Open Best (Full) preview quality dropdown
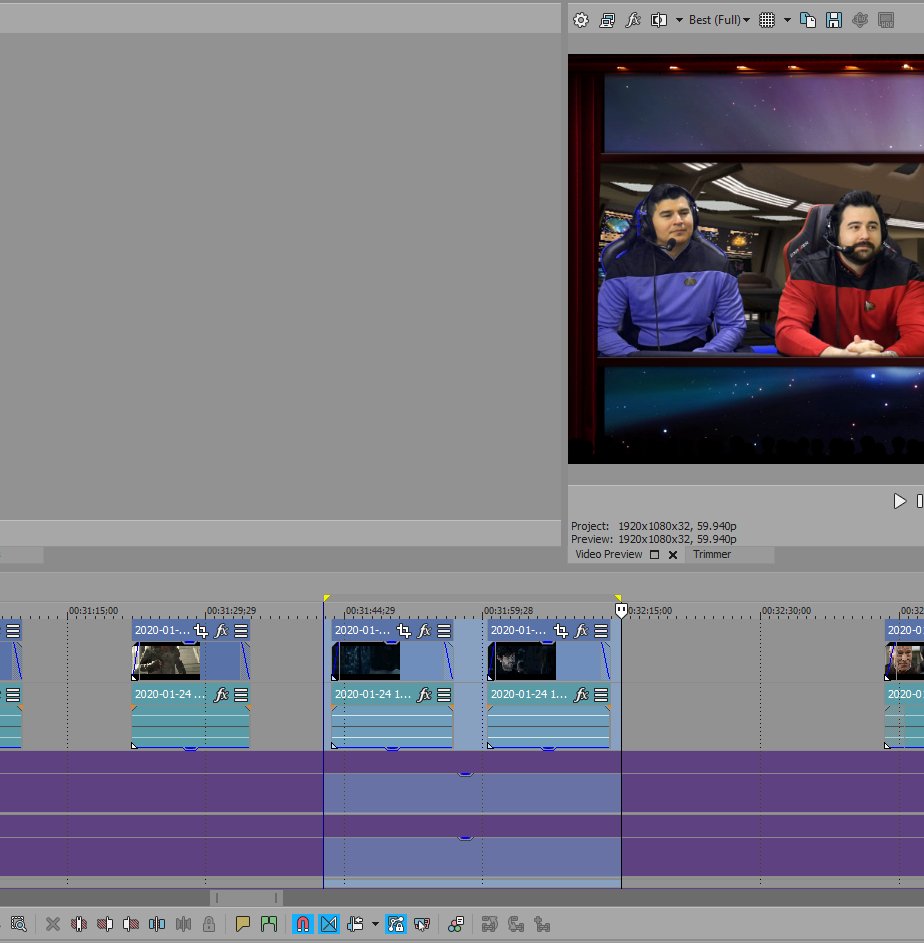 tap(719, 20)
